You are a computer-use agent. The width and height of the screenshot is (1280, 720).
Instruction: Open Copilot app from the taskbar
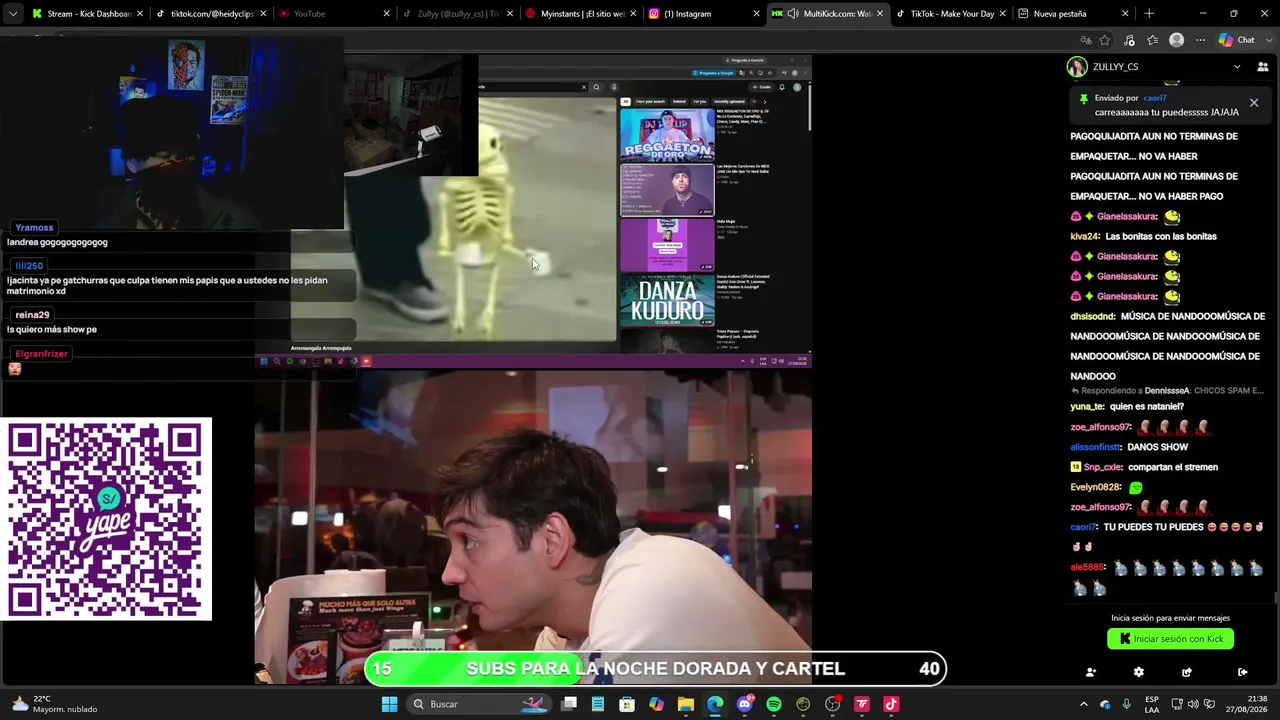pyautogui.click(x=656, y=704)
